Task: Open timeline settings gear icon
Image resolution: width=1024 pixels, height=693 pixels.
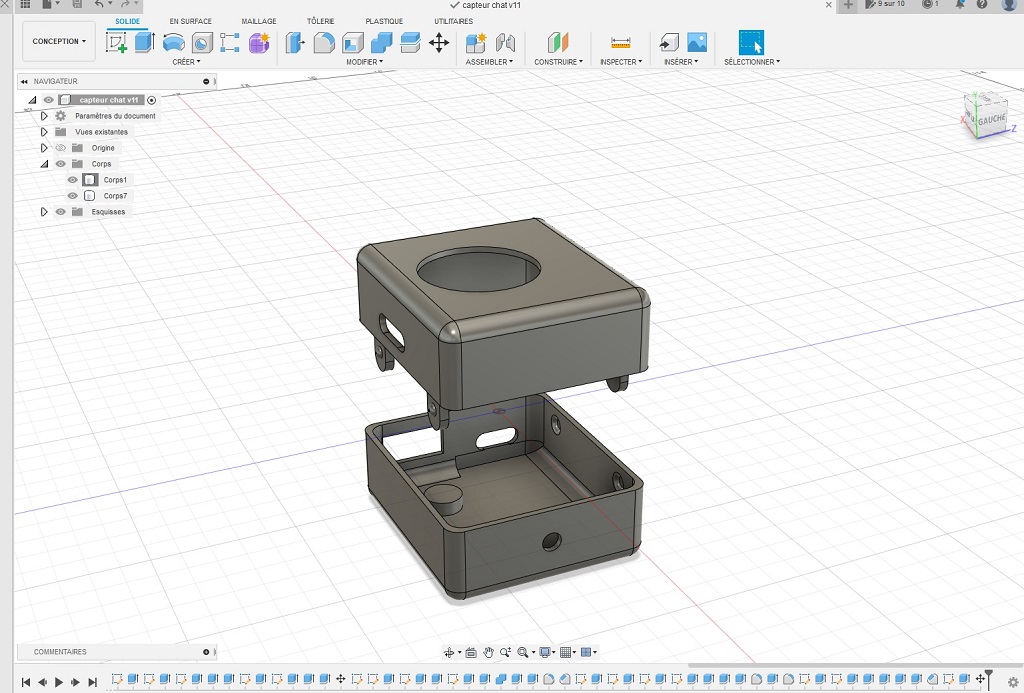Action: (x=1012, y=682)
